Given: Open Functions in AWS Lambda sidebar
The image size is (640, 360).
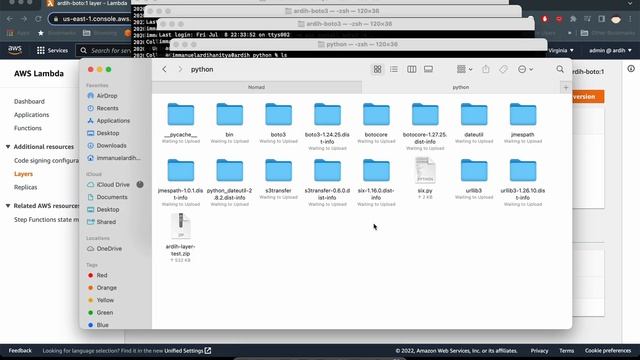Looking at the screenshot, I should (x=28, y=128).
